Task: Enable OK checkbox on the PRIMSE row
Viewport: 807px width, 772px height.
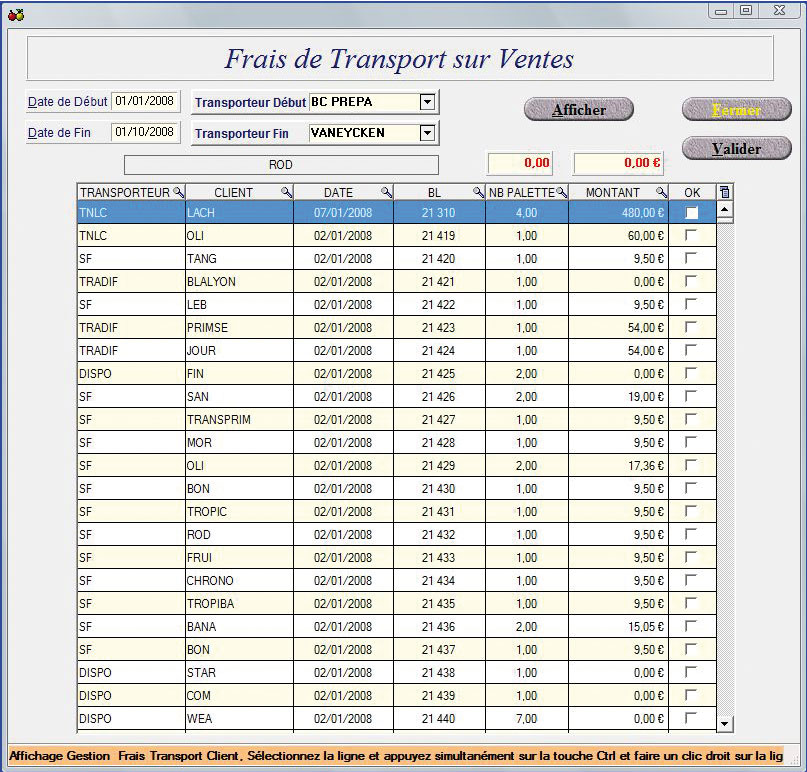Action: click(691, 327)
